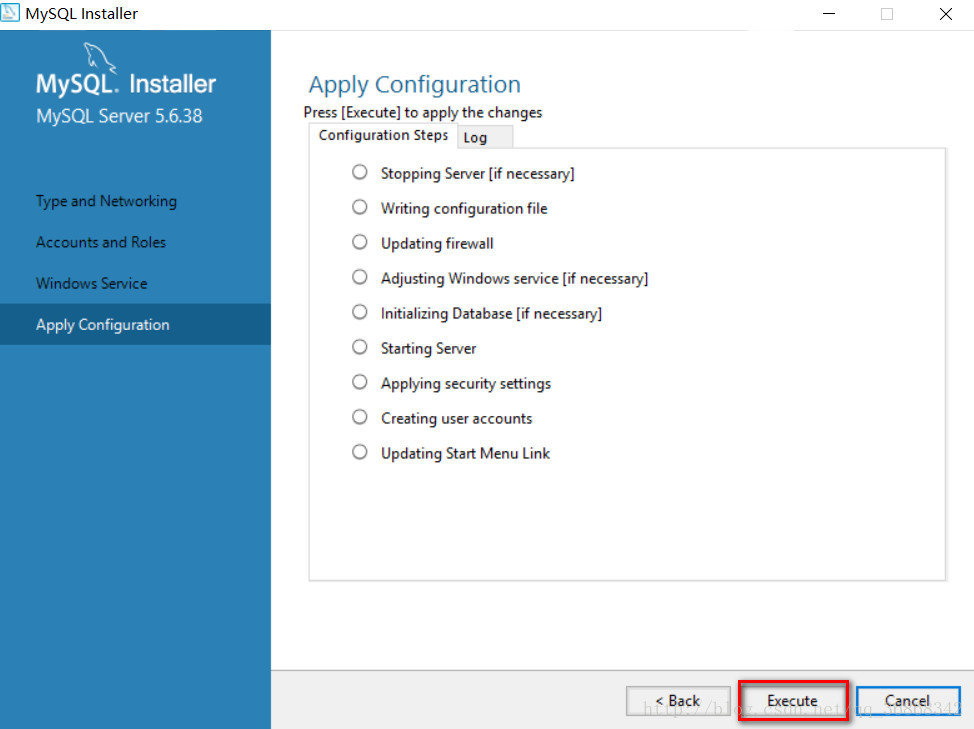Click 'Adjusting Windows service [if necessary]' text
Viewport: 974px width, 729px height.
514,279
